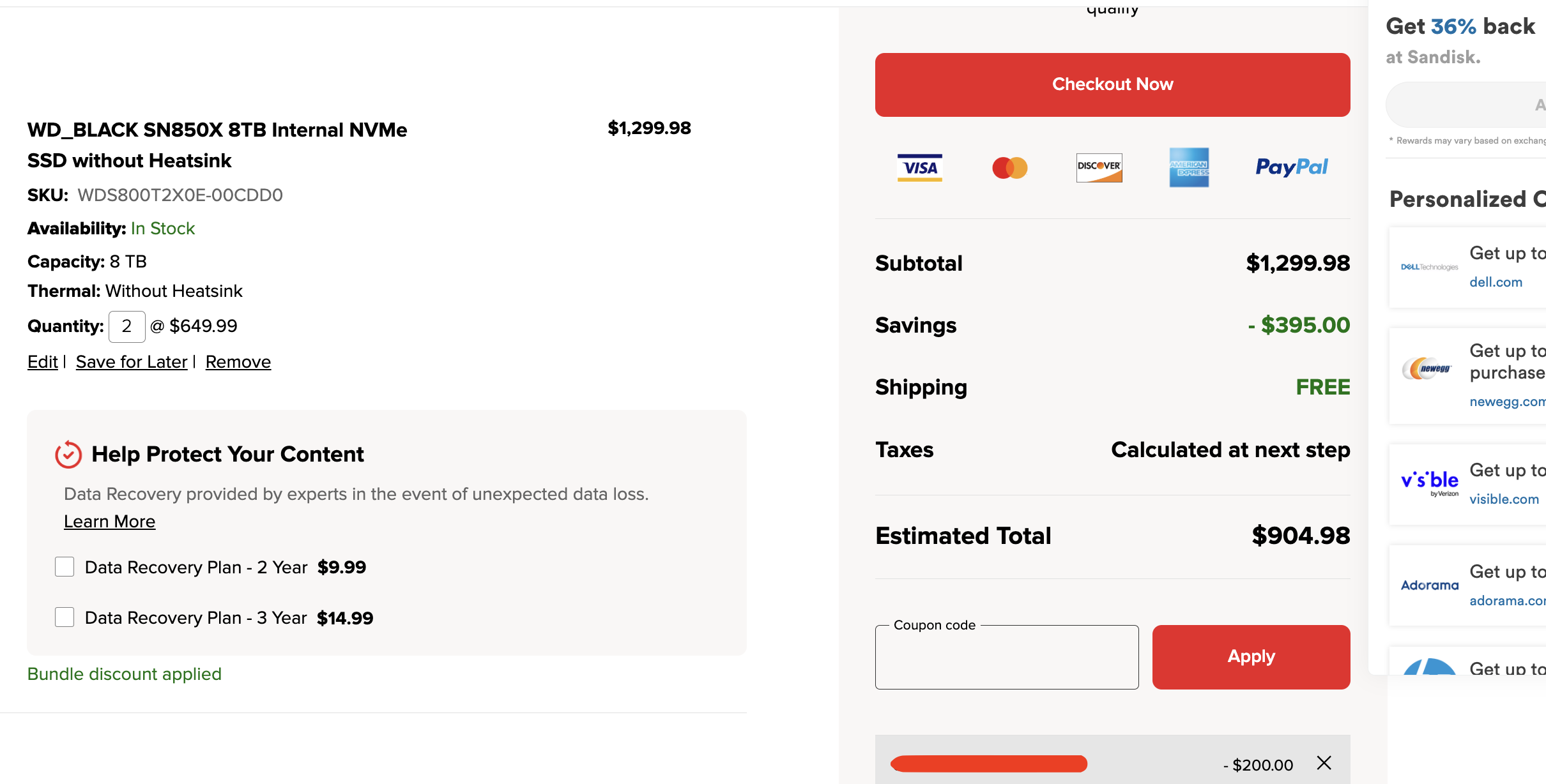Click the American Express icon
Image resolution: width=1546 pixels, height=784 pixels.
click(x=1189, y=167)
